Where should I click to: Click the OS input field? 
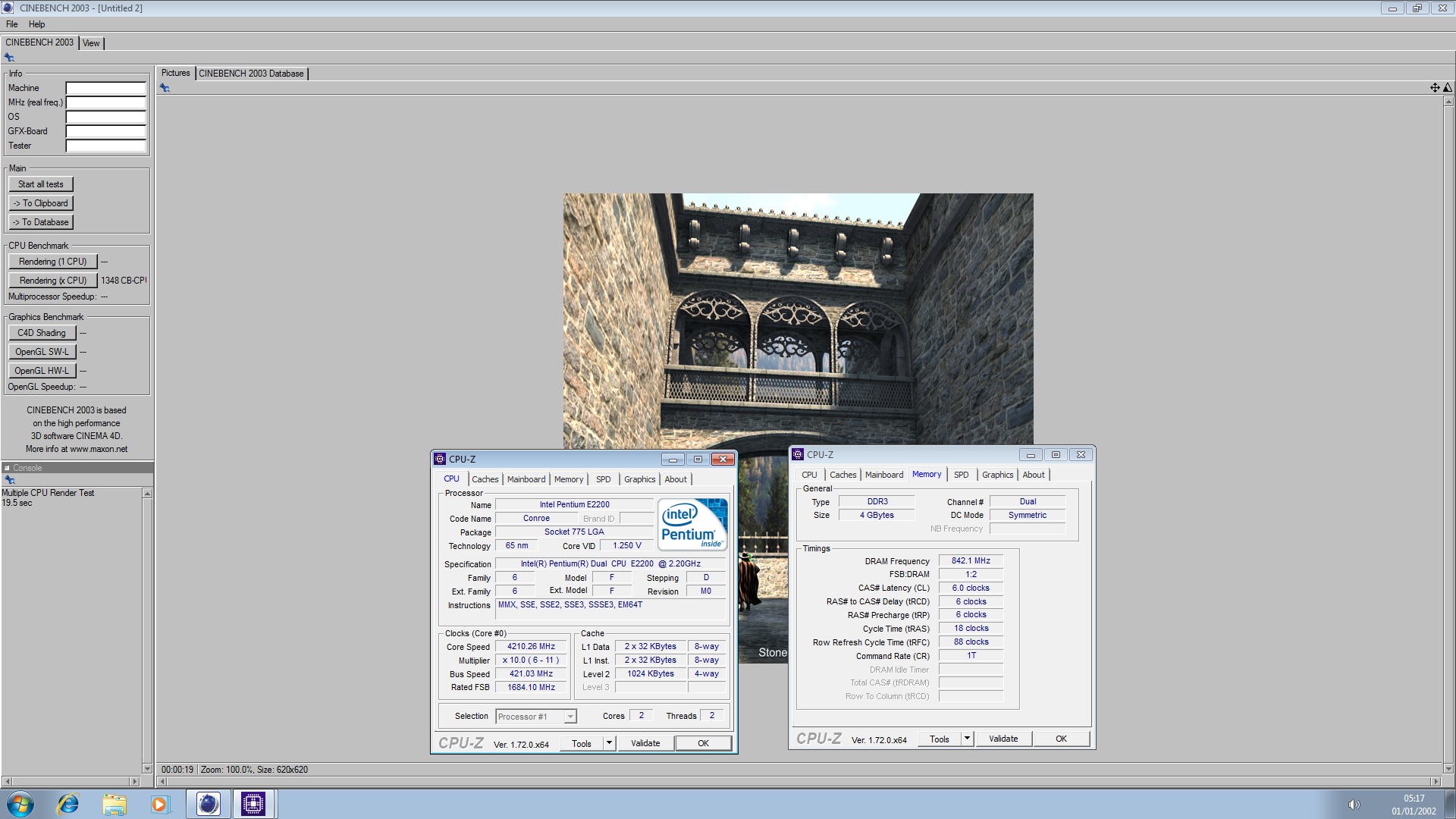(x=105, y=117)
